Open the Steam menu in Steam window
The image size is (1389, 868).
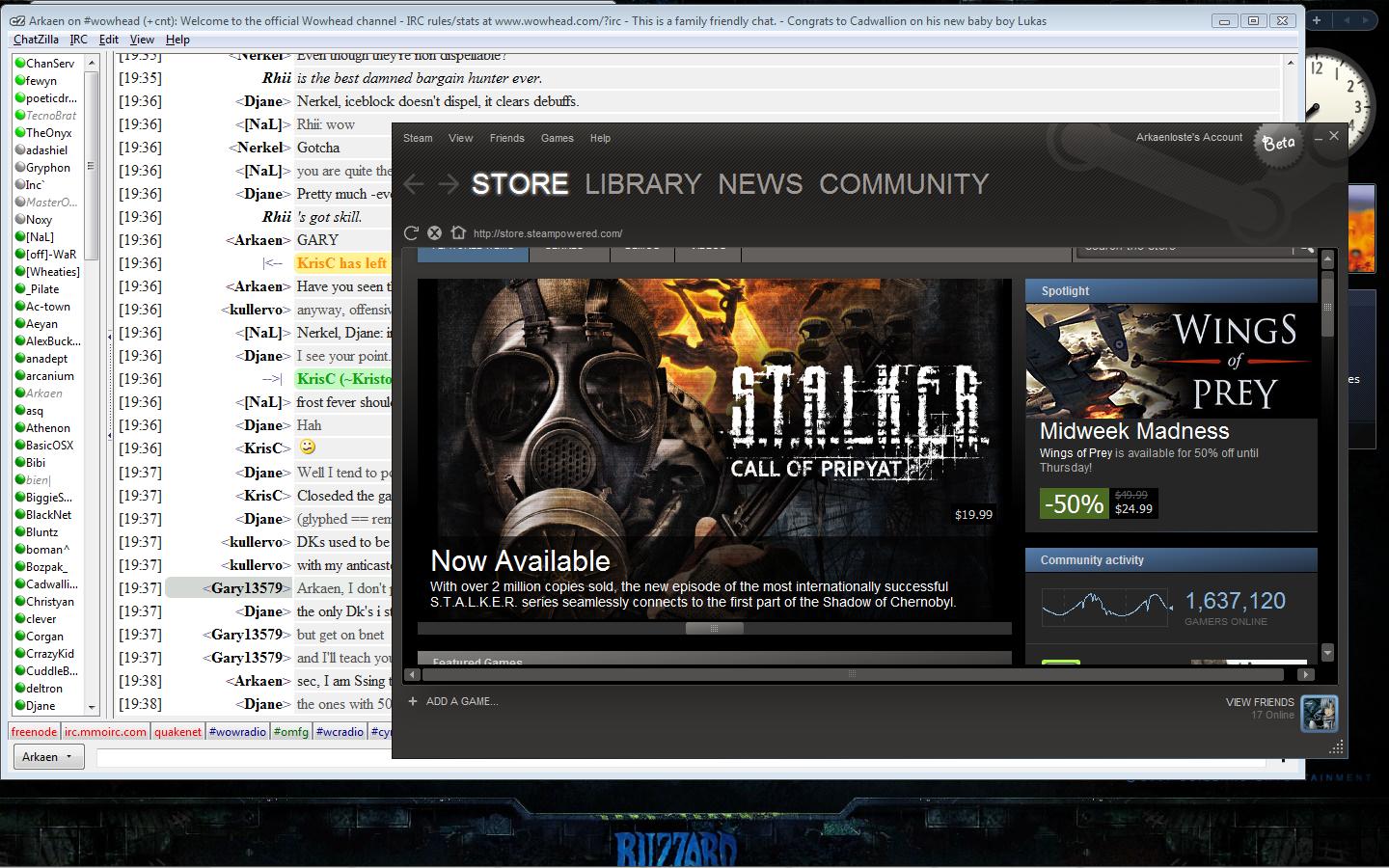tap(418, 138)
